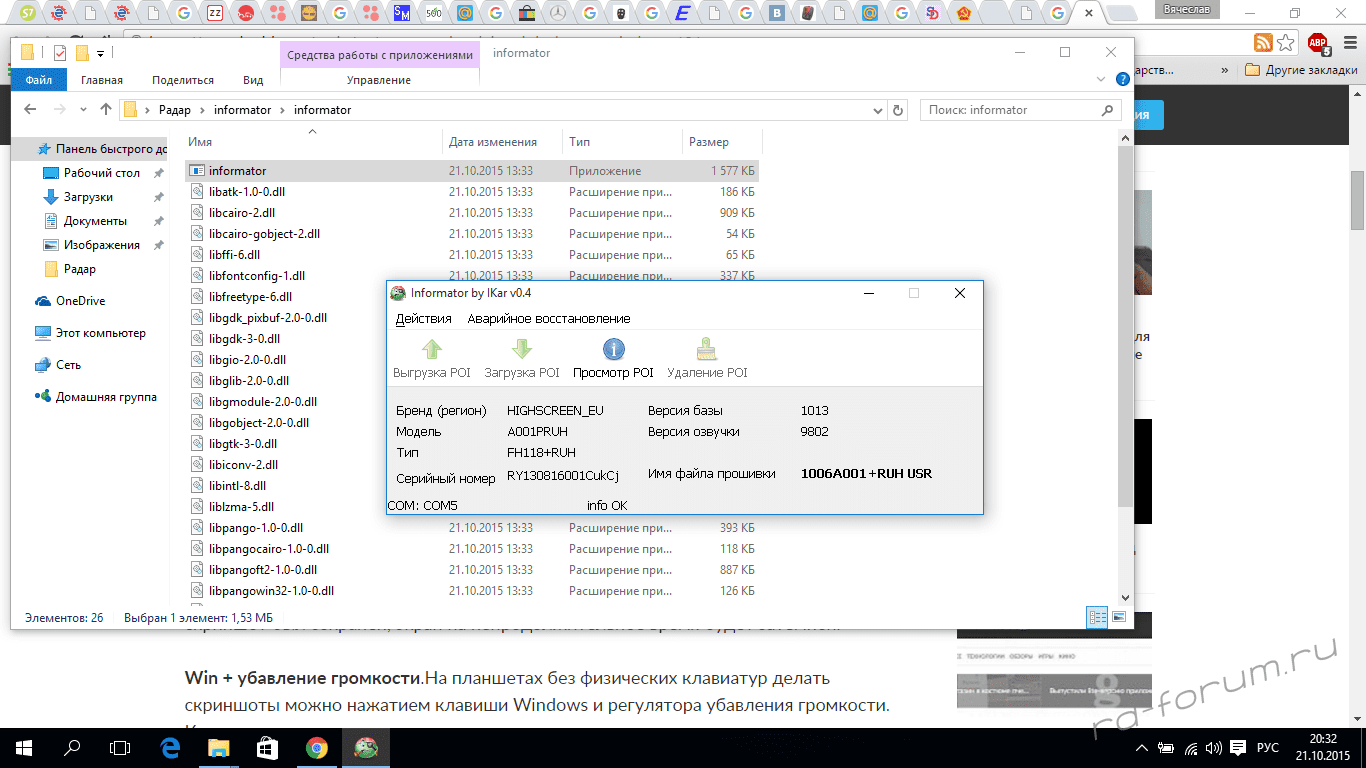This screenshot has width=1366, height=768.
Task: Select Радар in the address breadcrumb
Action: (175, 110)
